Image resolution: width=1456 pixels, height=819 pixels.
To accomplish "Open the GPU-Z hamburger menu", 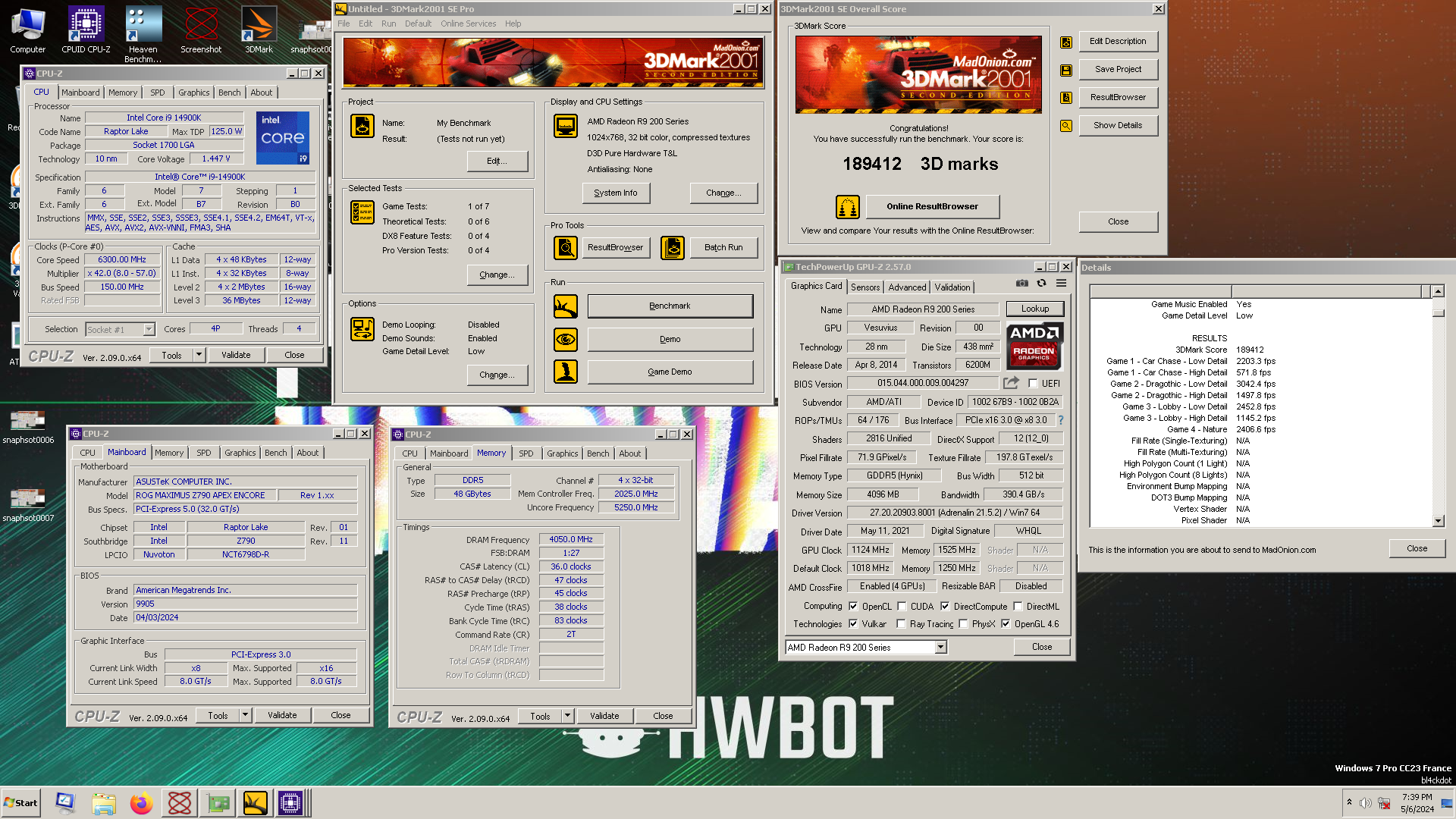I will coord(1062,284).
